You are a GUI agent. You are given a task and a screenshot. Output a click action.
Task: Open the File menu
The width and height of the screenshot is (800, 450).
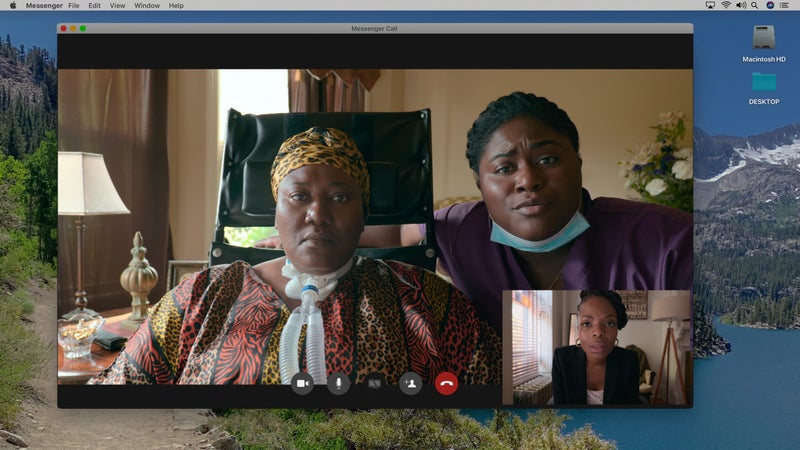(x=74, y=5)
